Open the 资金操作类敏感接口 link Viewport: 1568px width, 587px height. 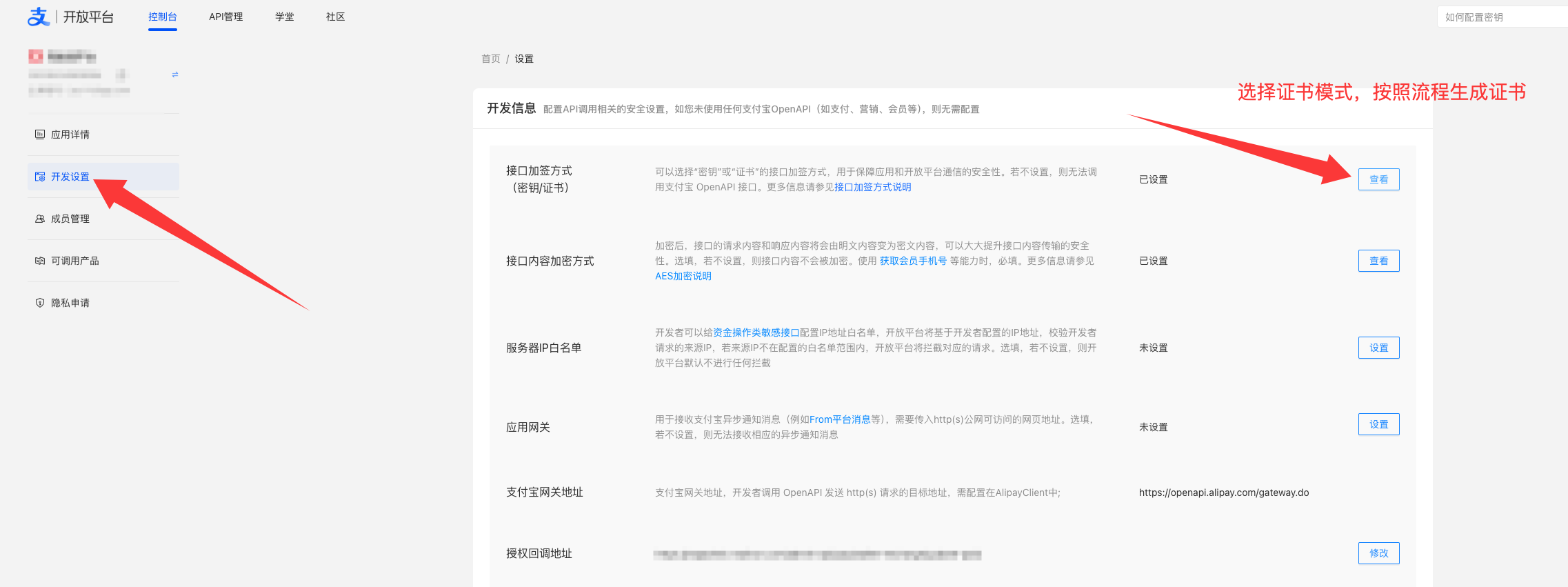click(756, 332)
